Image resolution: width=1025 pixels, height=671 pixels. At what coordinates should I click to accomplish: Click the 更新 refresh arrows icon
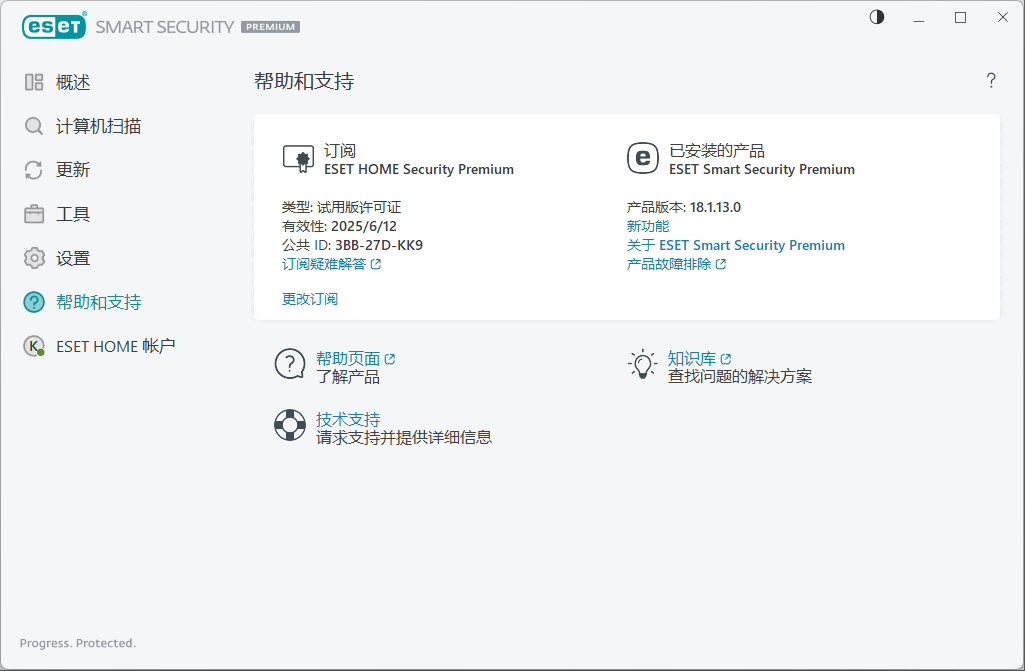point(34,170)
